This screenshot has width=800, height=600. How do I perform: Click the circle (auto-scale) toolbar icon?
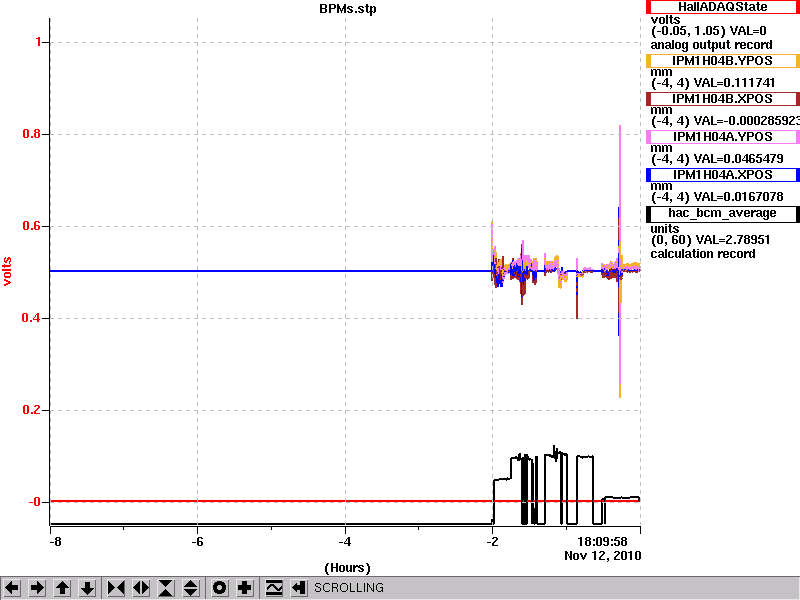[219, 588]
